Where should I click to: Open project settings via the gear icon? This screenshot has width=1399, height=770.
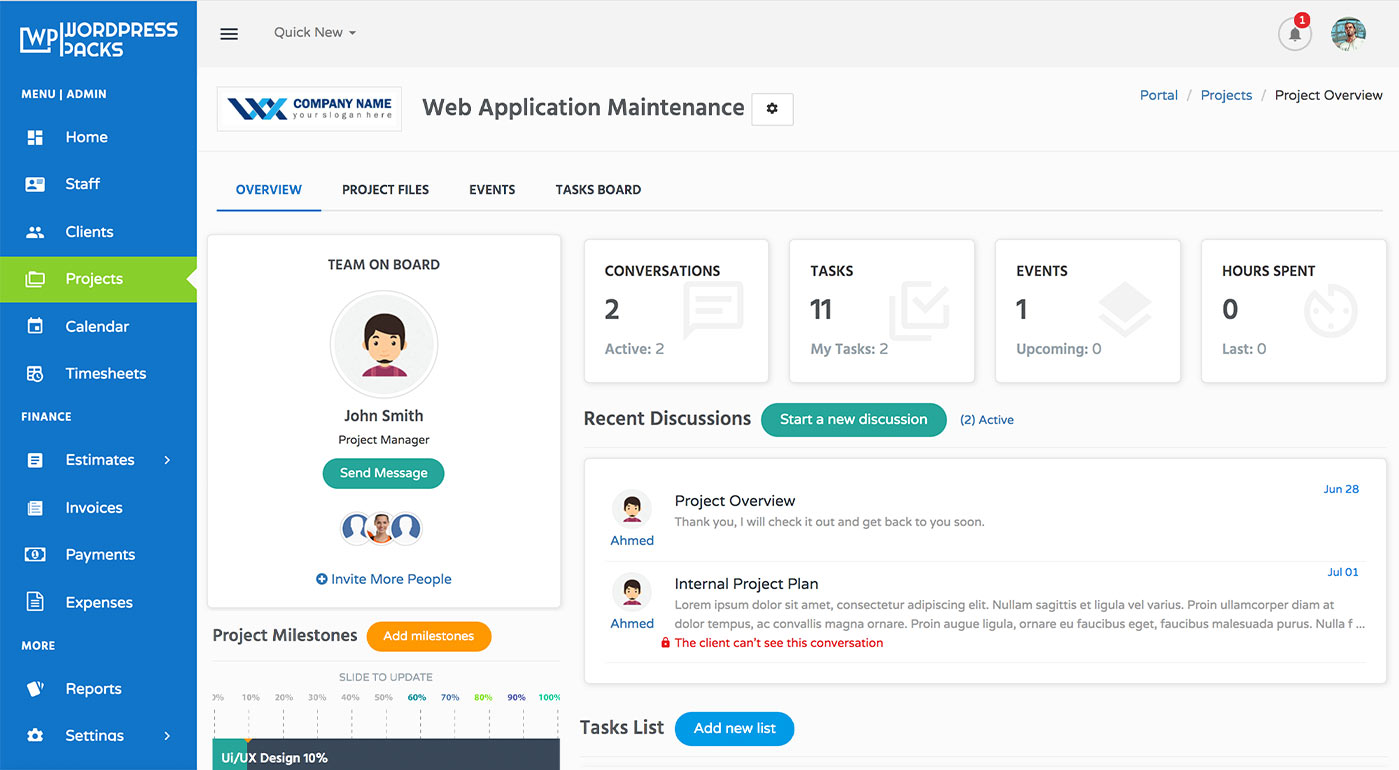coord(771,109)
